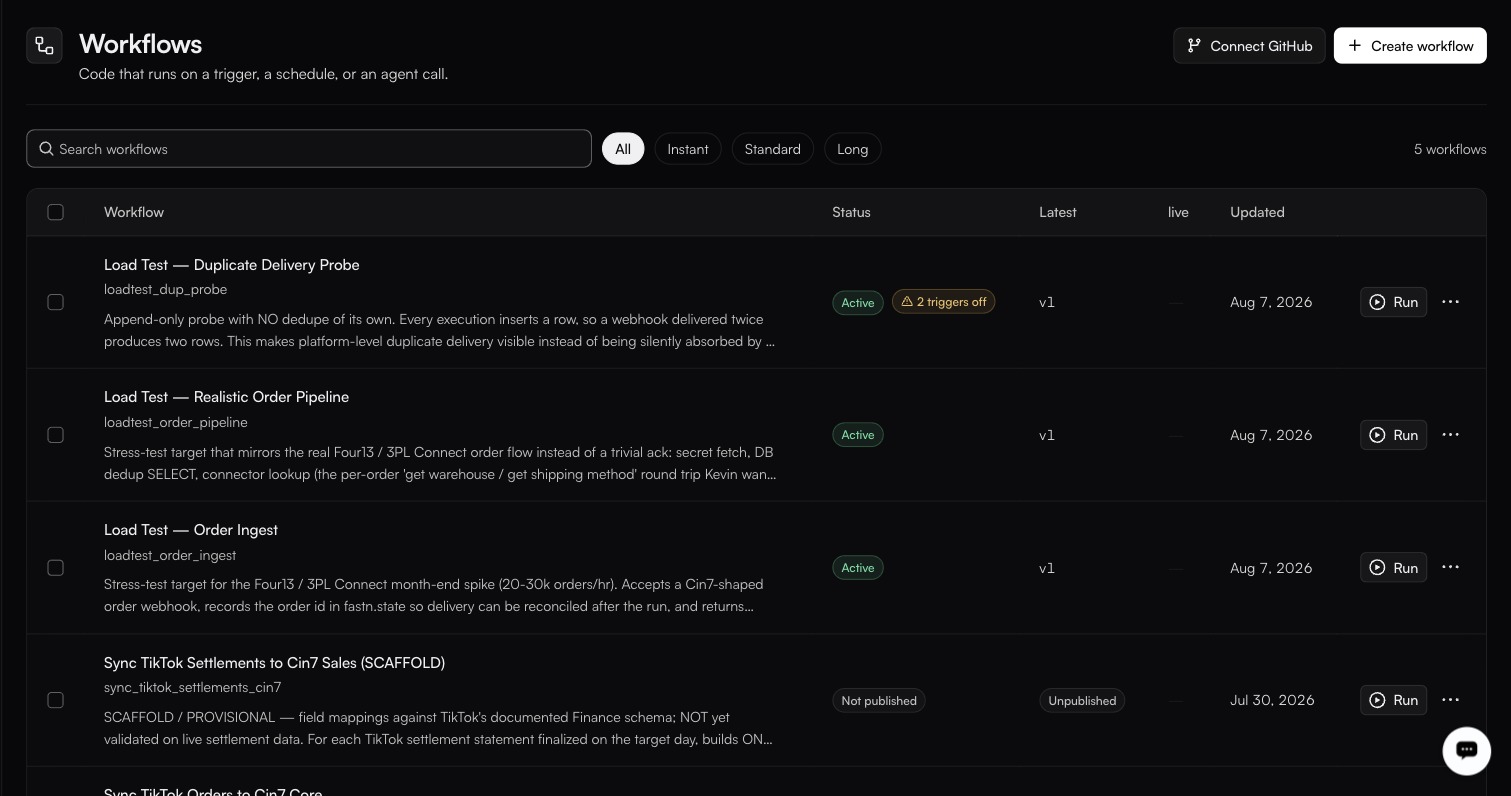1511x796 pixels.
Task: Click the Updated column header
Action: [x=1257, y=212]
